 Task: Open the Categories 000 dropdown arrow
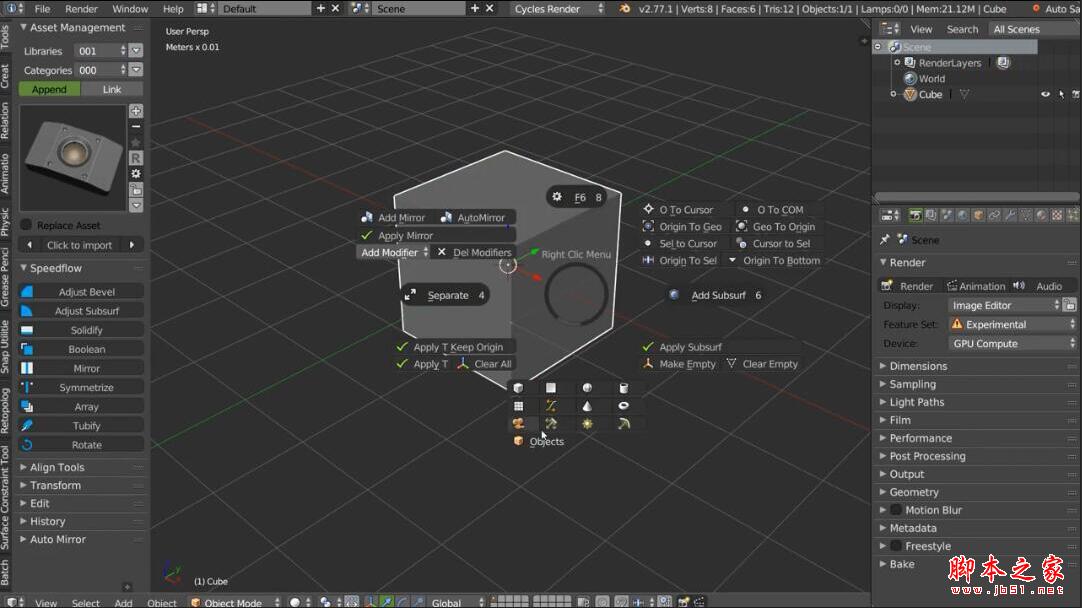pyautogui.click(x=136, y=70)
